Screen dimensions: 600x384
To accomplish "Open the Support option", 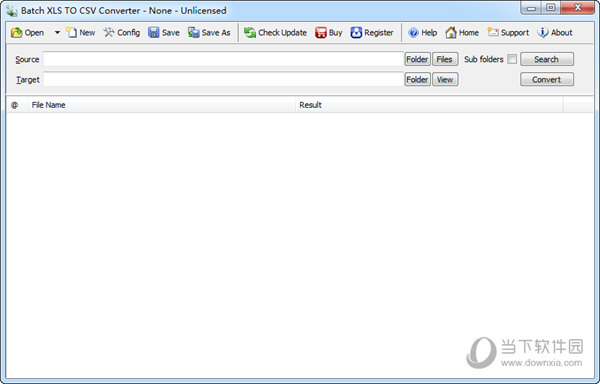I will 508,33.
